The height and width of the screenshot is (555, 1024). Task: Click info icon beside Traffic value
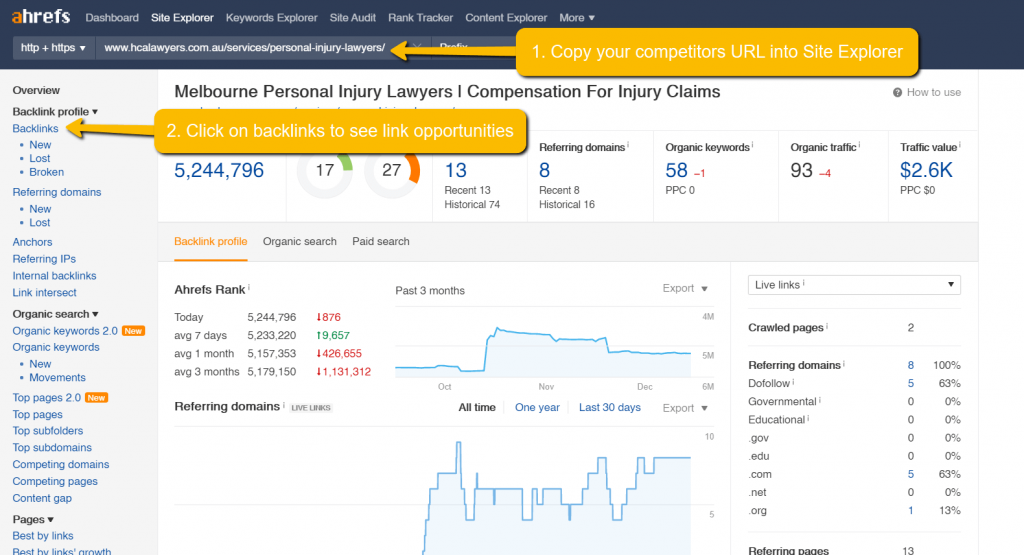click(961, 147)
